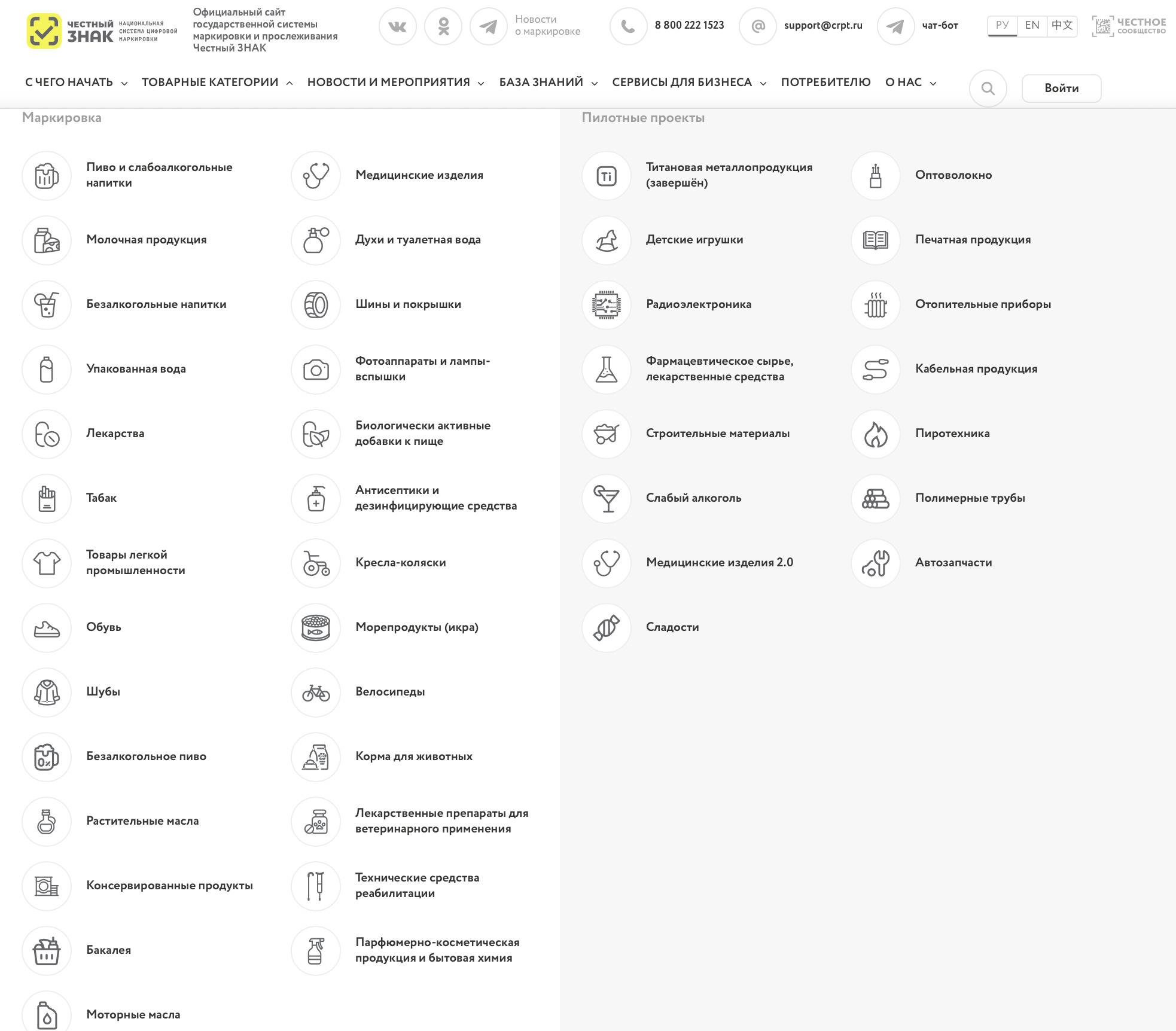Collapse the ТОВАРНЫЕ КАТЕГОРИИ dropdown
The height and width of the screenshot is (1031, 1176).
(x=217, y=83)
